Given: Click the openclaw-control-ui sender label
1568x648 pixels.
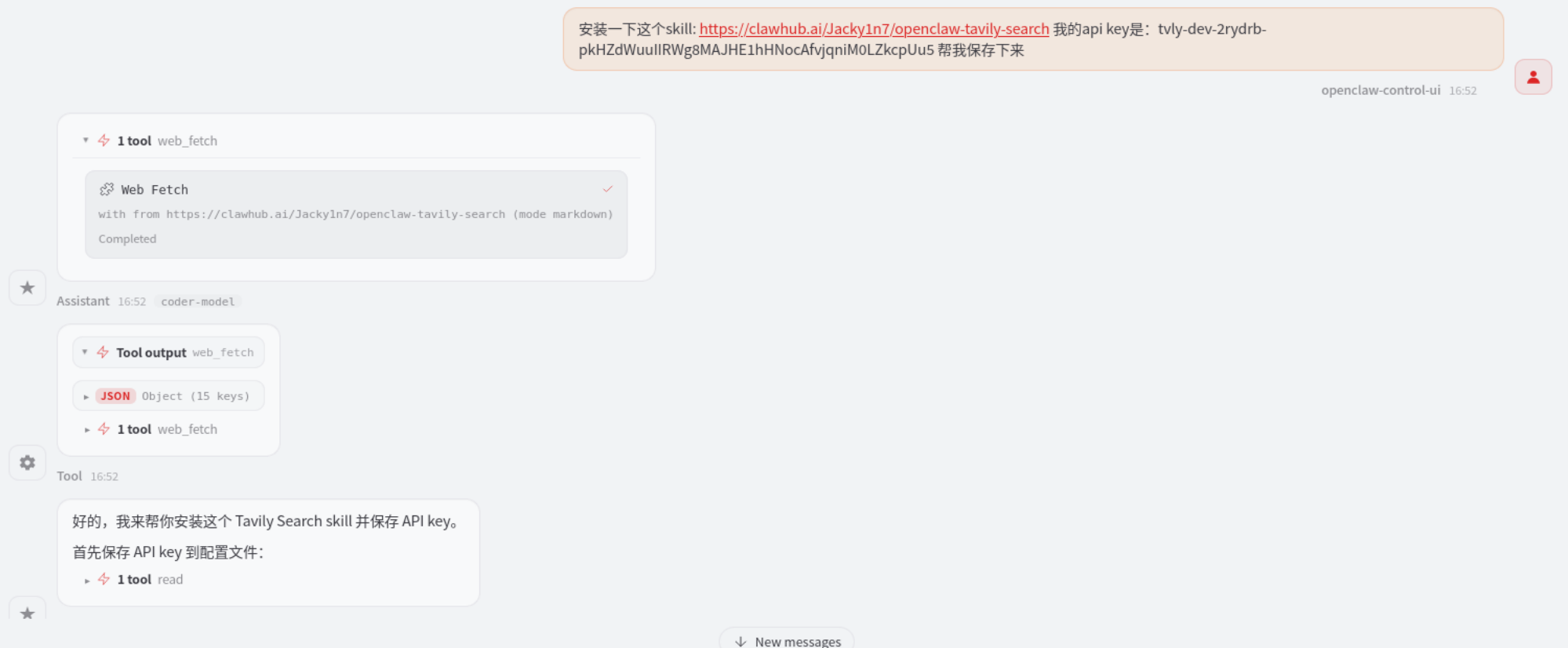Looking at the screenshot, I should point(1380,90).
